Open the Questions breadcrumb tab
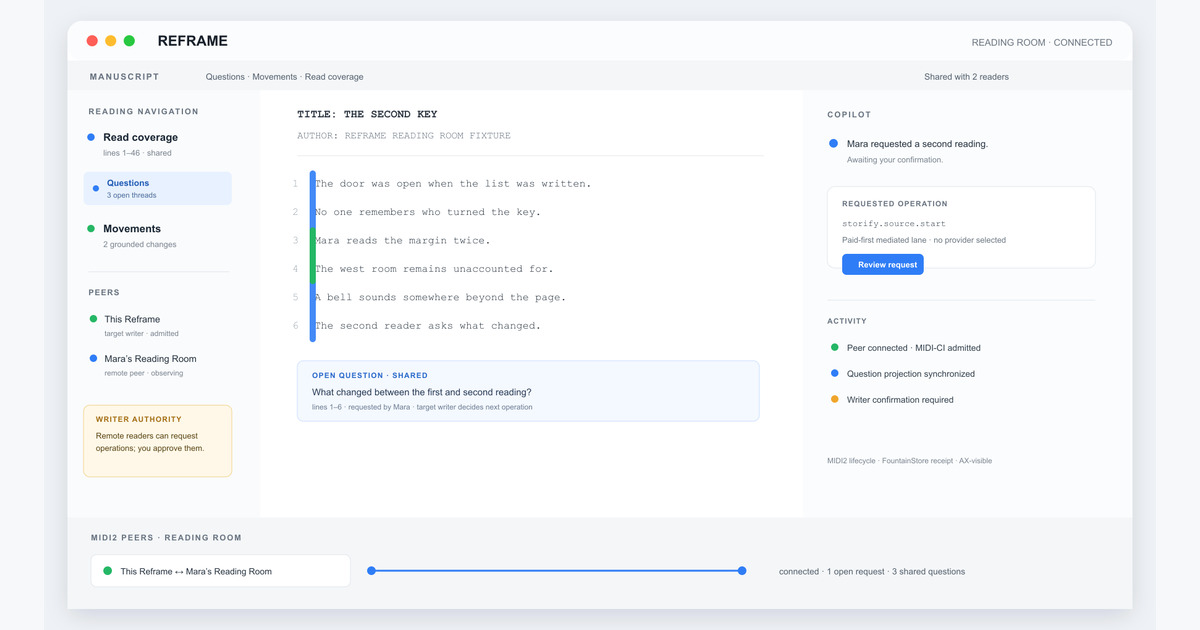Screen dimensions: 1200x630 coord(225,77)
